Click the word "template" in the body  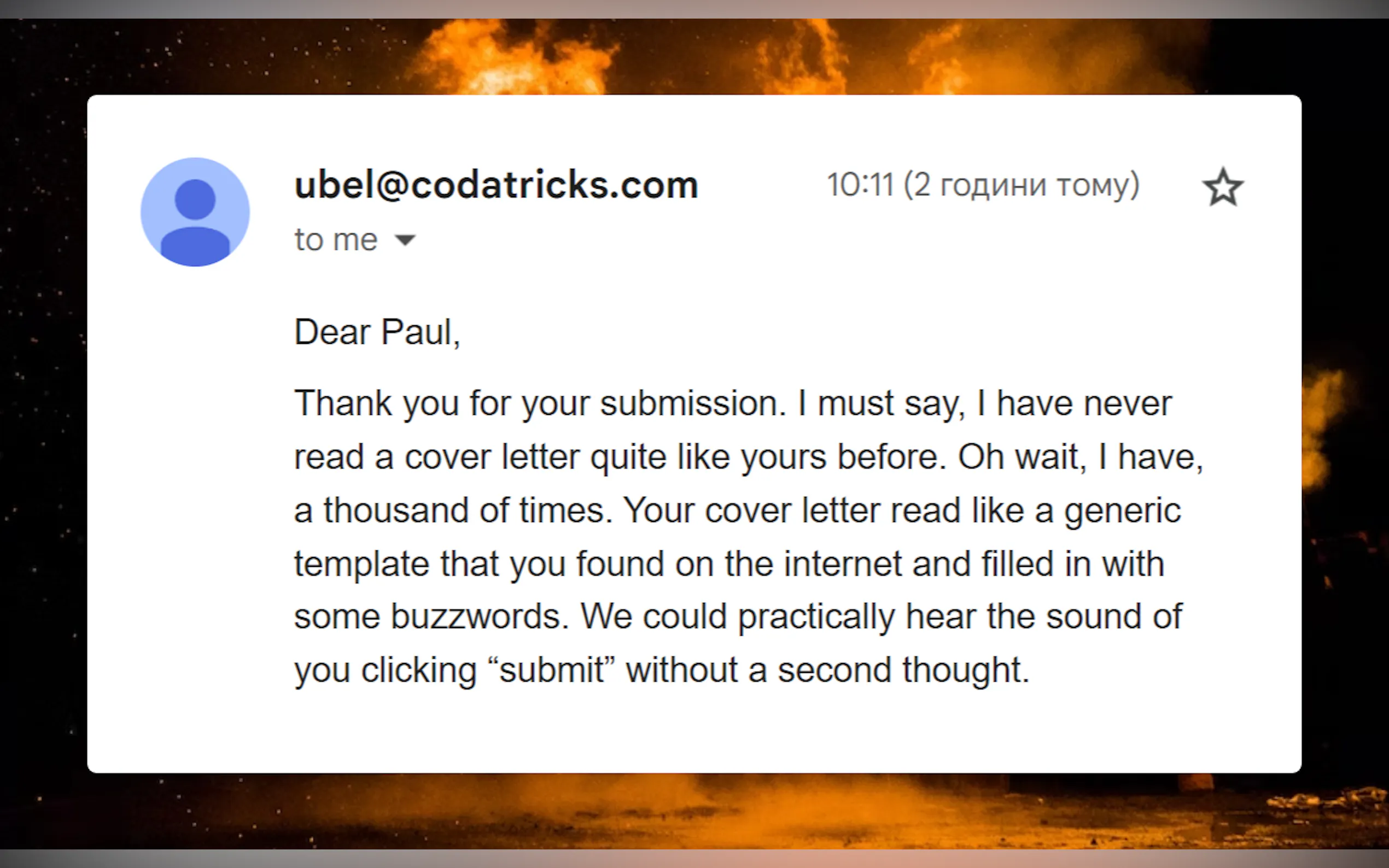(361, 564)
